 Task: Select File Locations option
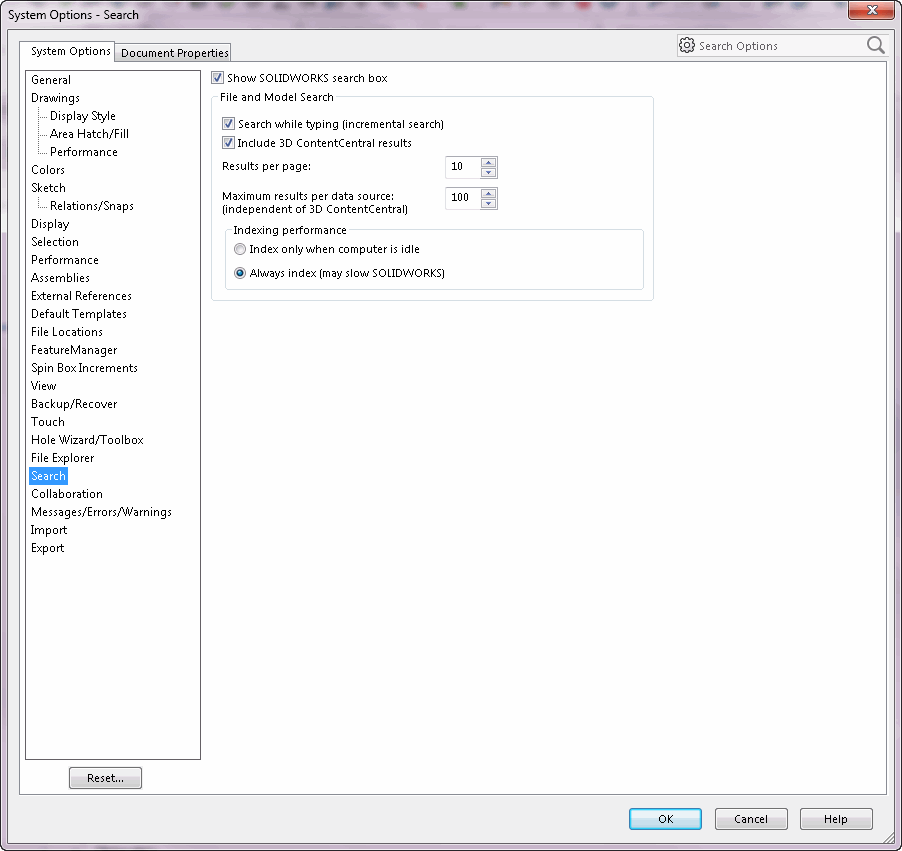pyautogui.click(x=67, y=332)
